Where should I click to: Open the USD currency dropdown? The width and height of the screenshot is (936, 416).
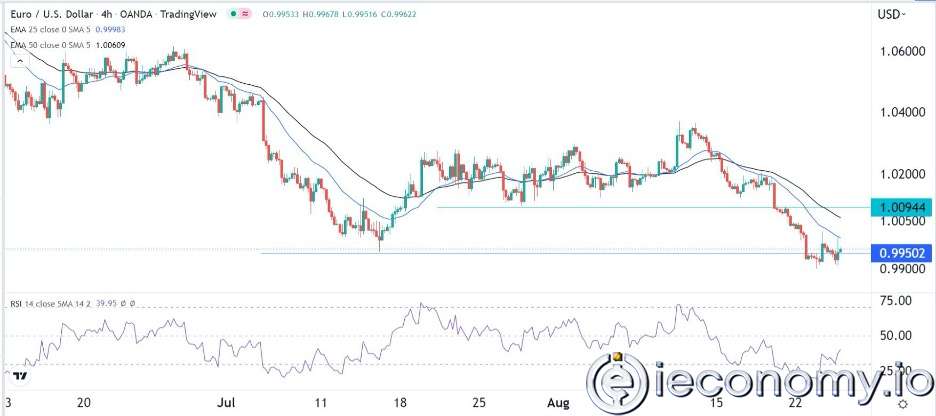click(891, 14)
